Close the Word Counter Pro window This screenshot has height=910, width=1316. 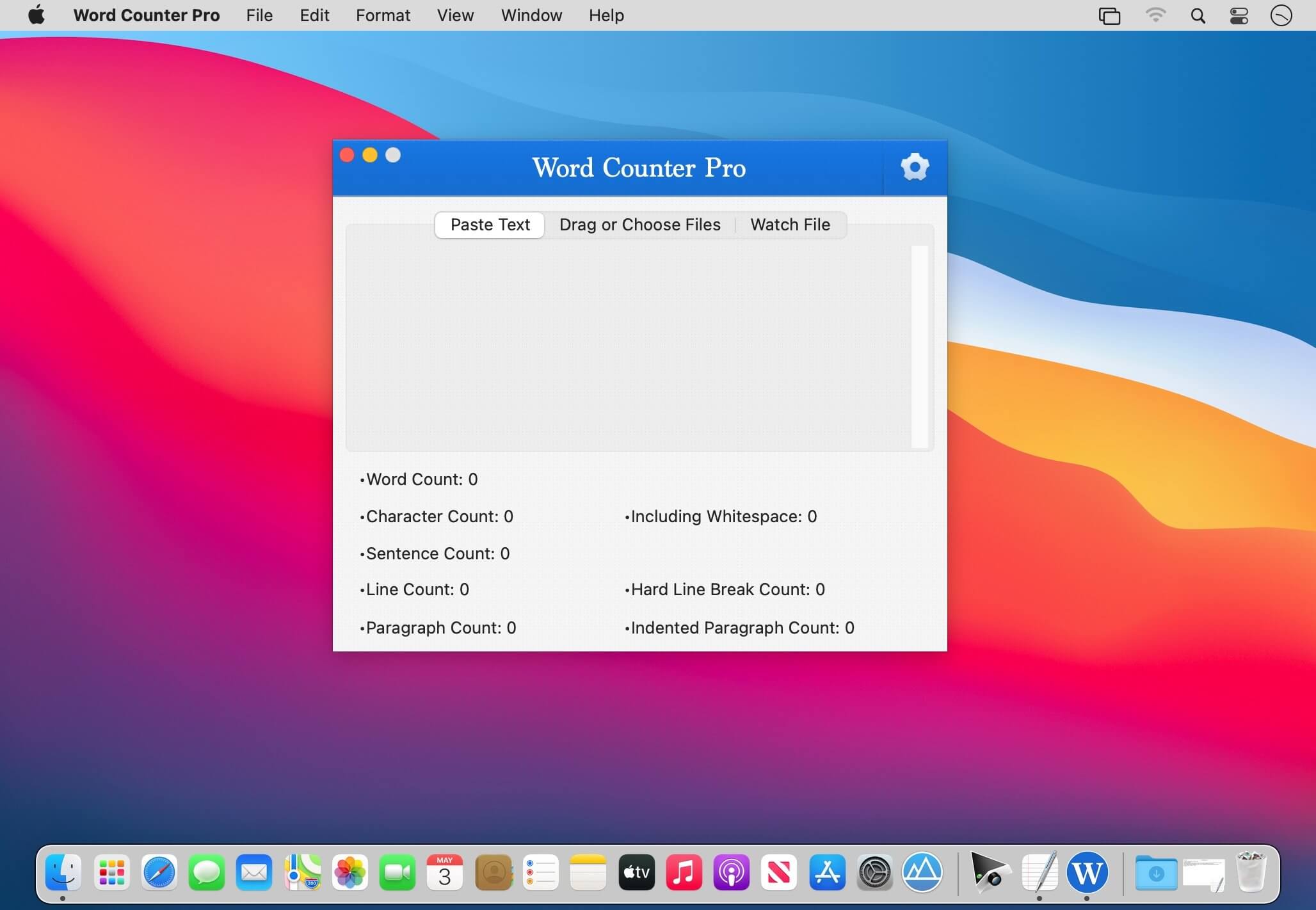[347, 155]
